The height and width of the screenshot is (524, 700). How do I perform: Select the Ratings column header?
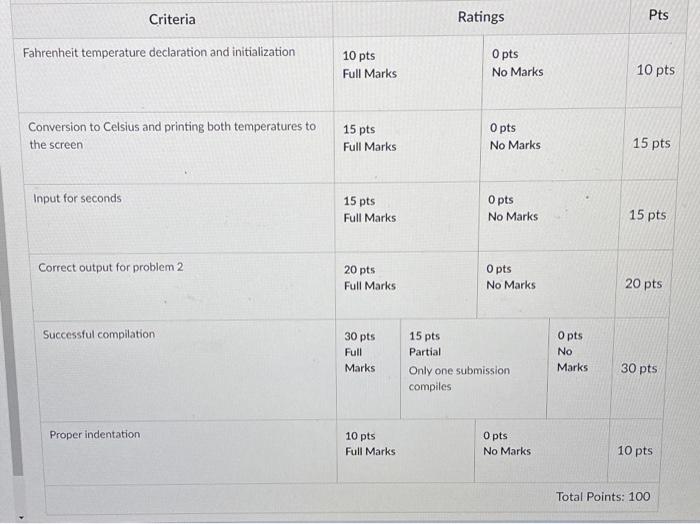pos(481,17)
